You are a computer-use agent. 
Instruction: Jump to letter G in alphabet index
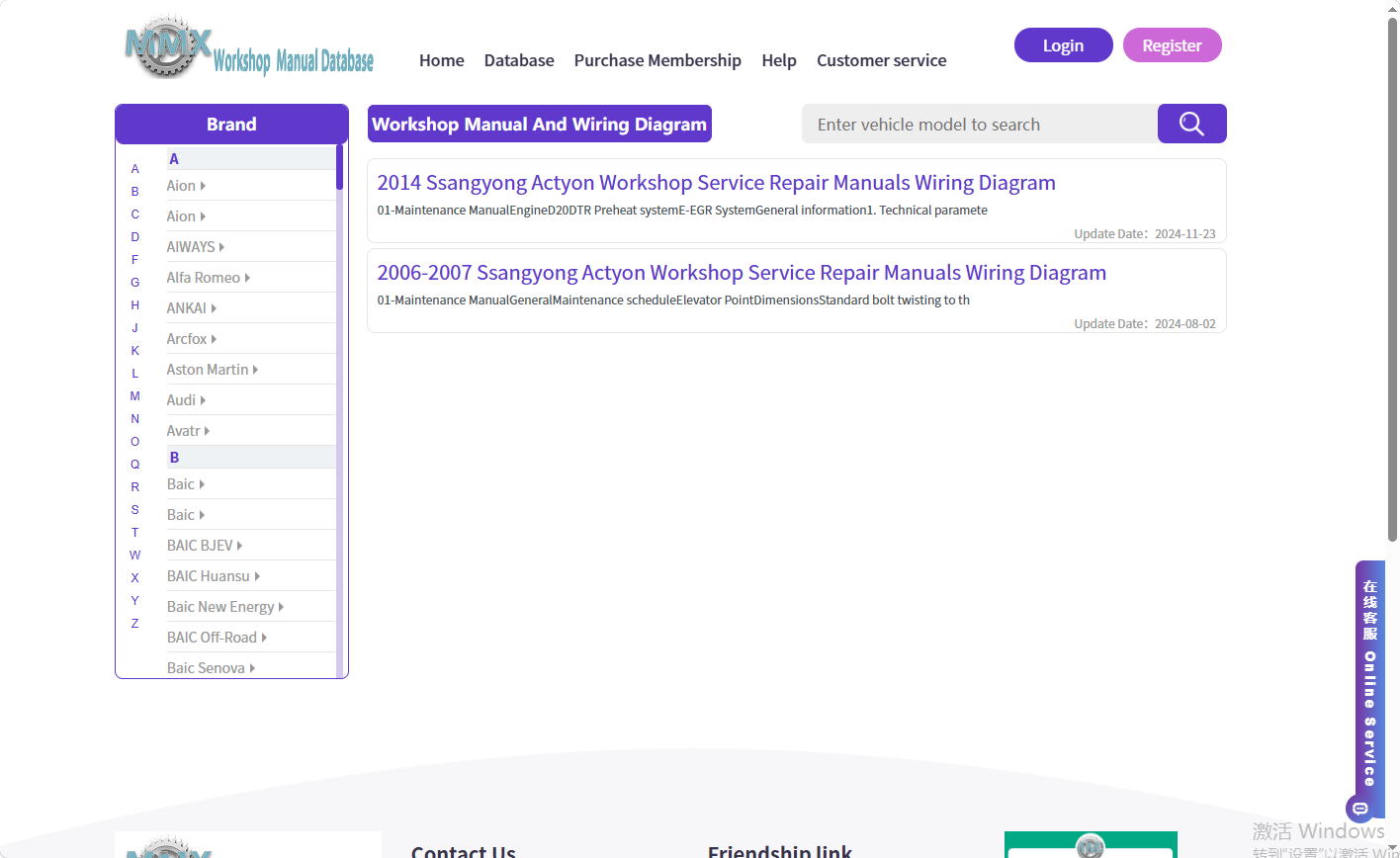[135, 283]
